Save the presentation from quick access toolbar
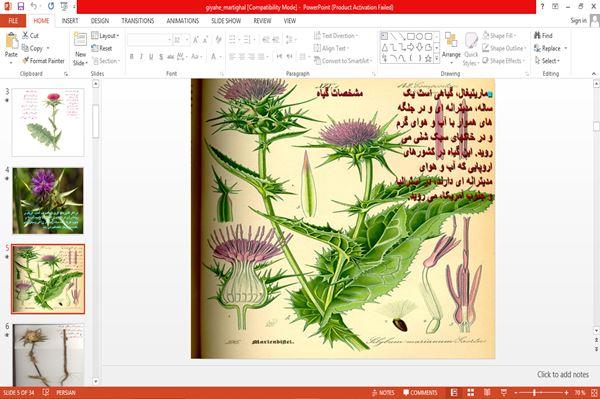This screenshot has height=399, width=600. 21,6
